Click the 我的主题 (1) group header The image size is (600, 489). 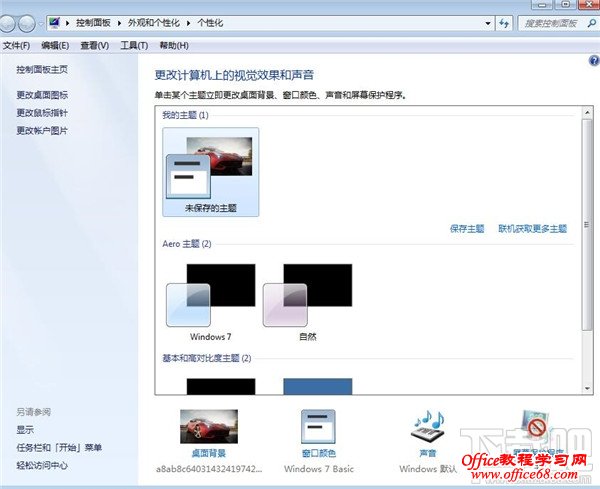point(185,115)
